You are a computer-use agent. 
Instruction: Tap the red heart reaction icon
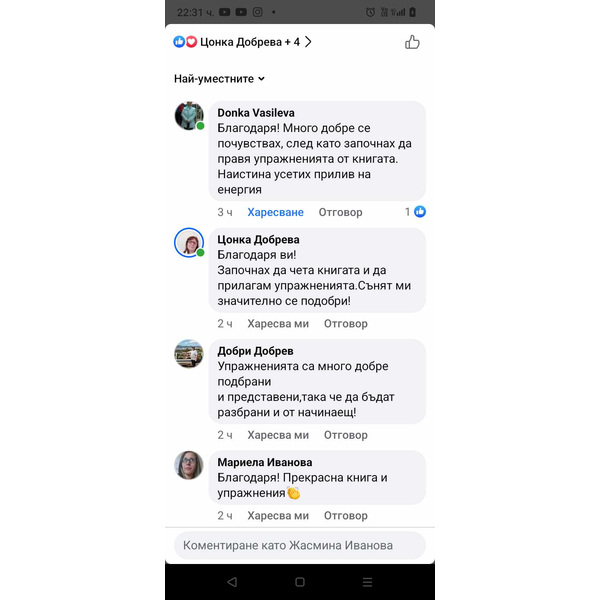coord(191,42)
